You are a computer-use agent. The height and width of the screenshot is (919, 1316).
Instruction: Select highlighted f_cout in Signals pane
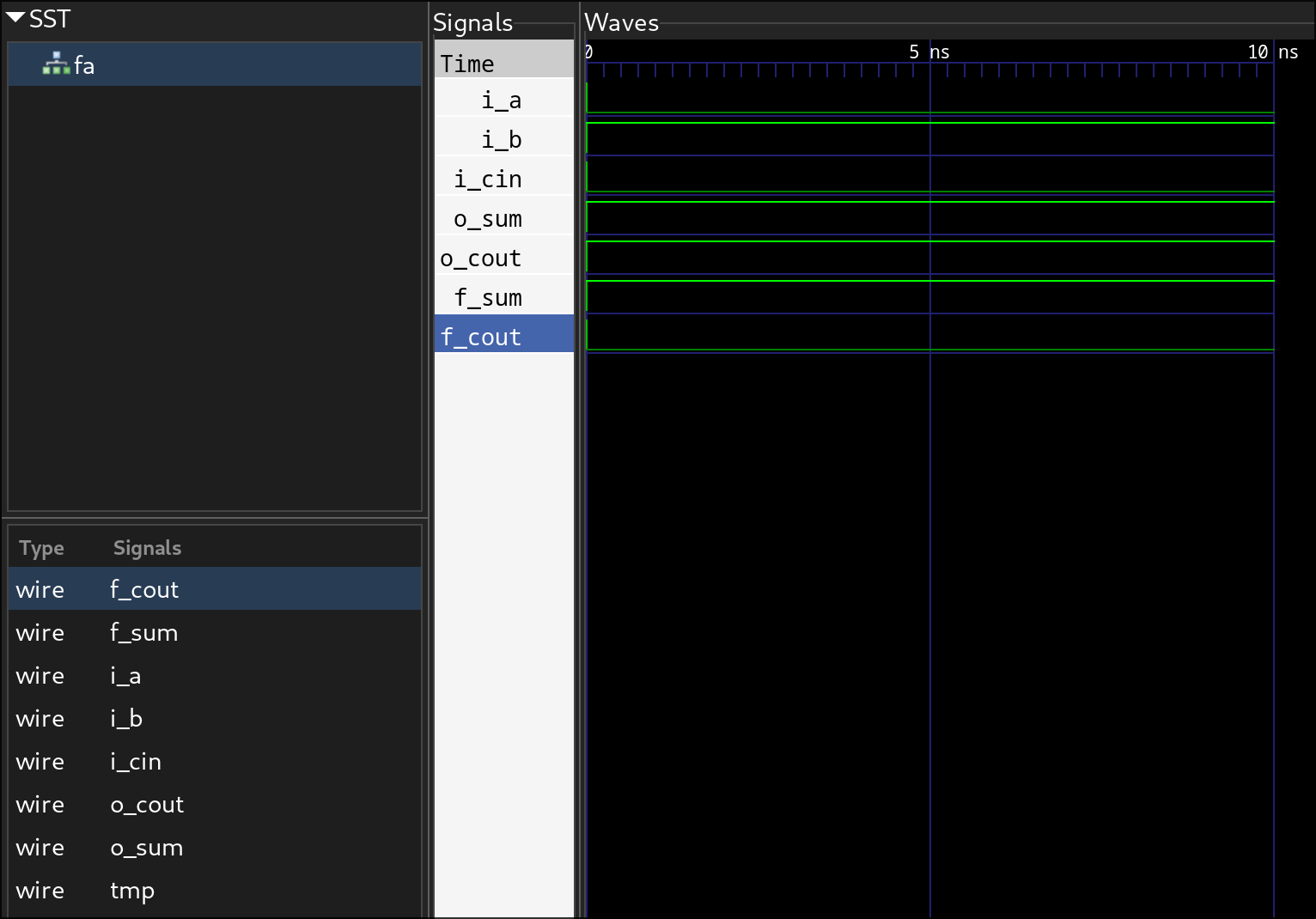point(504,333)
